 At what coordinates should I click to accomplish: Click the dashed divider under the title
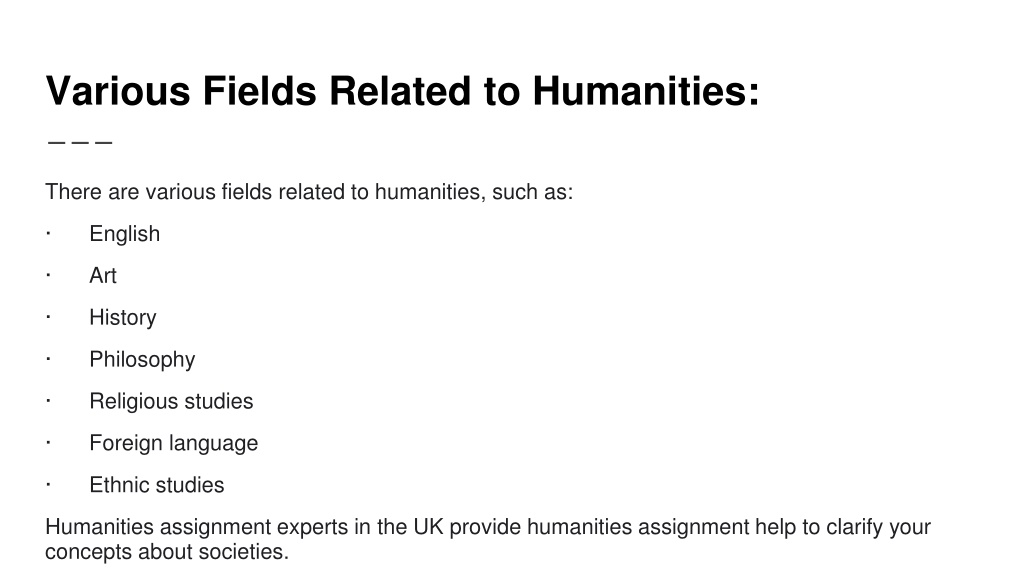point(80,142)
